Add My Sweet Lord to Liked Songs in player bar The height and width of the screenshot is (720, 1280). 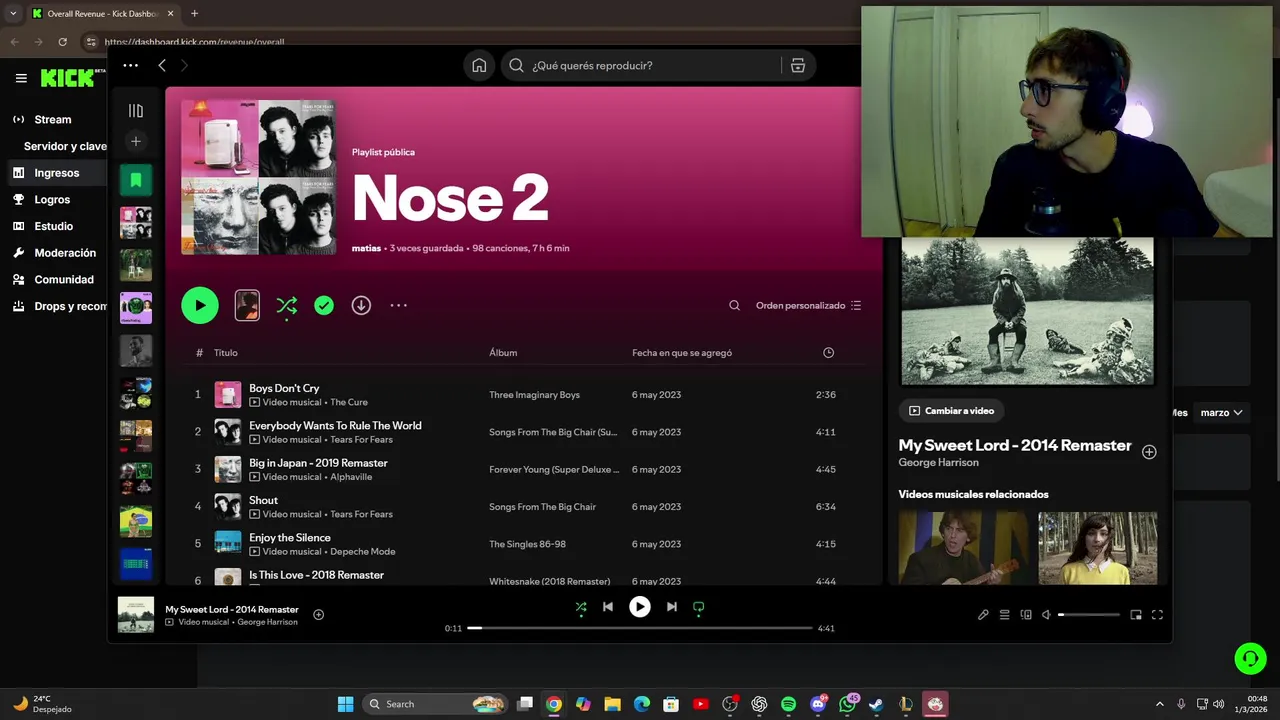tap(319, 615)
